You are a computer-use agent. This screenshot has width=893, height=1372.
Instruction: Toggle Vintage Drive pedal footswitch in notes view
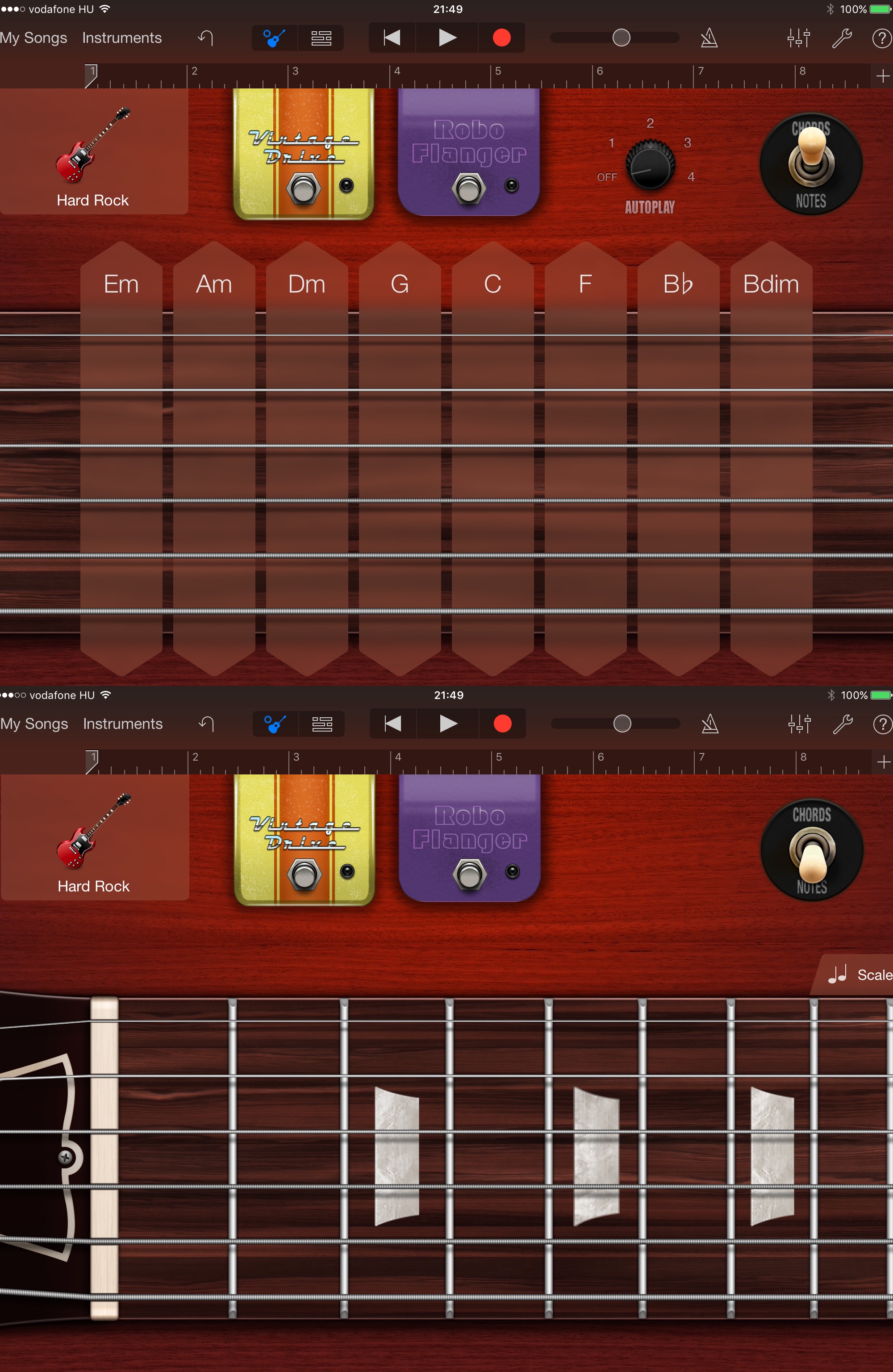pyautogui.click(x=305, y=874)
